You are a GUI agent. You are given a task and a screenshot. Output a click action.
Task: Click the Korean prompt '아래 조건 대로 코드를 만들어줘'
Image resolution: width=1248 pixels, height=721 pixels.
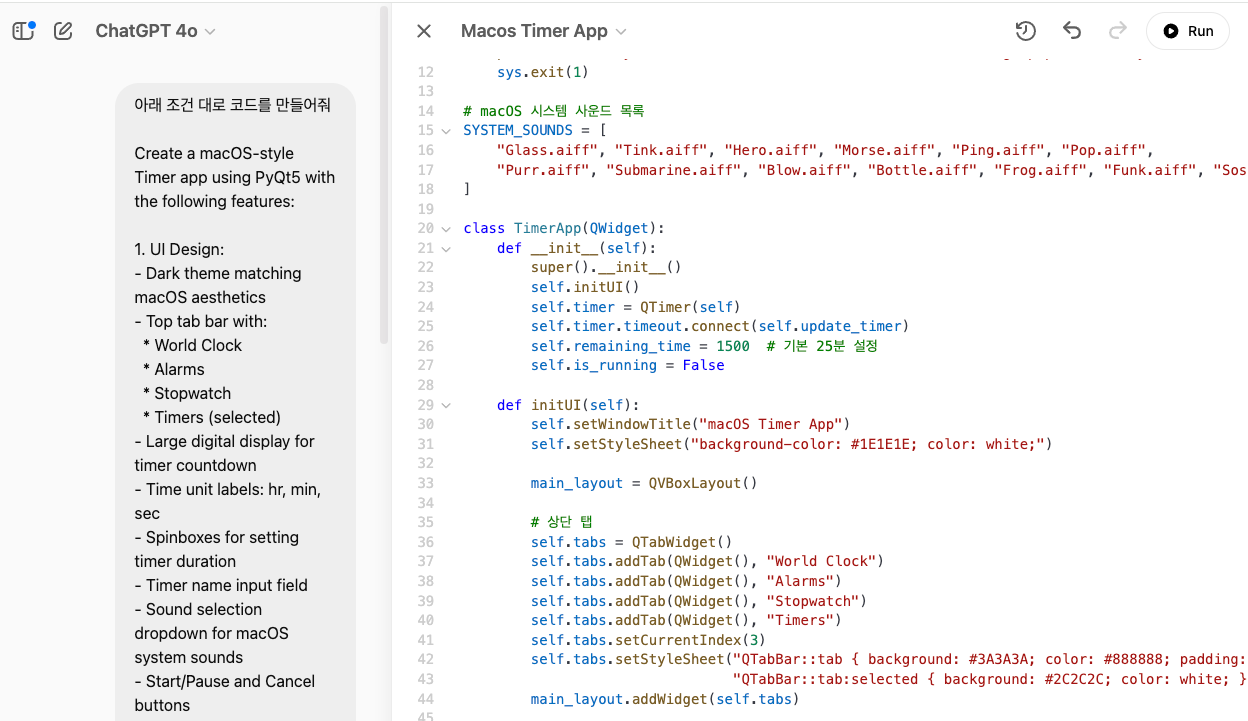pyautogui.click(x=232, y=105)
